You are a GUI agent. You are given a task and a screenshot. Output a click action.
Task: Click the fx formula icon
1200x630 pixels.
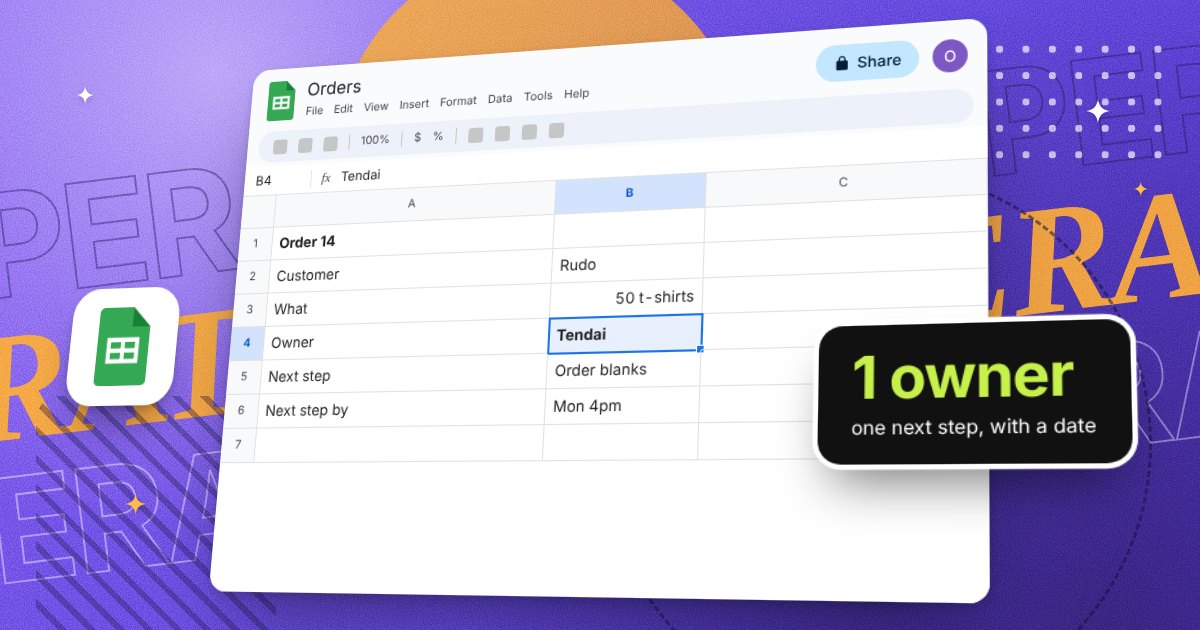(325, 178)
